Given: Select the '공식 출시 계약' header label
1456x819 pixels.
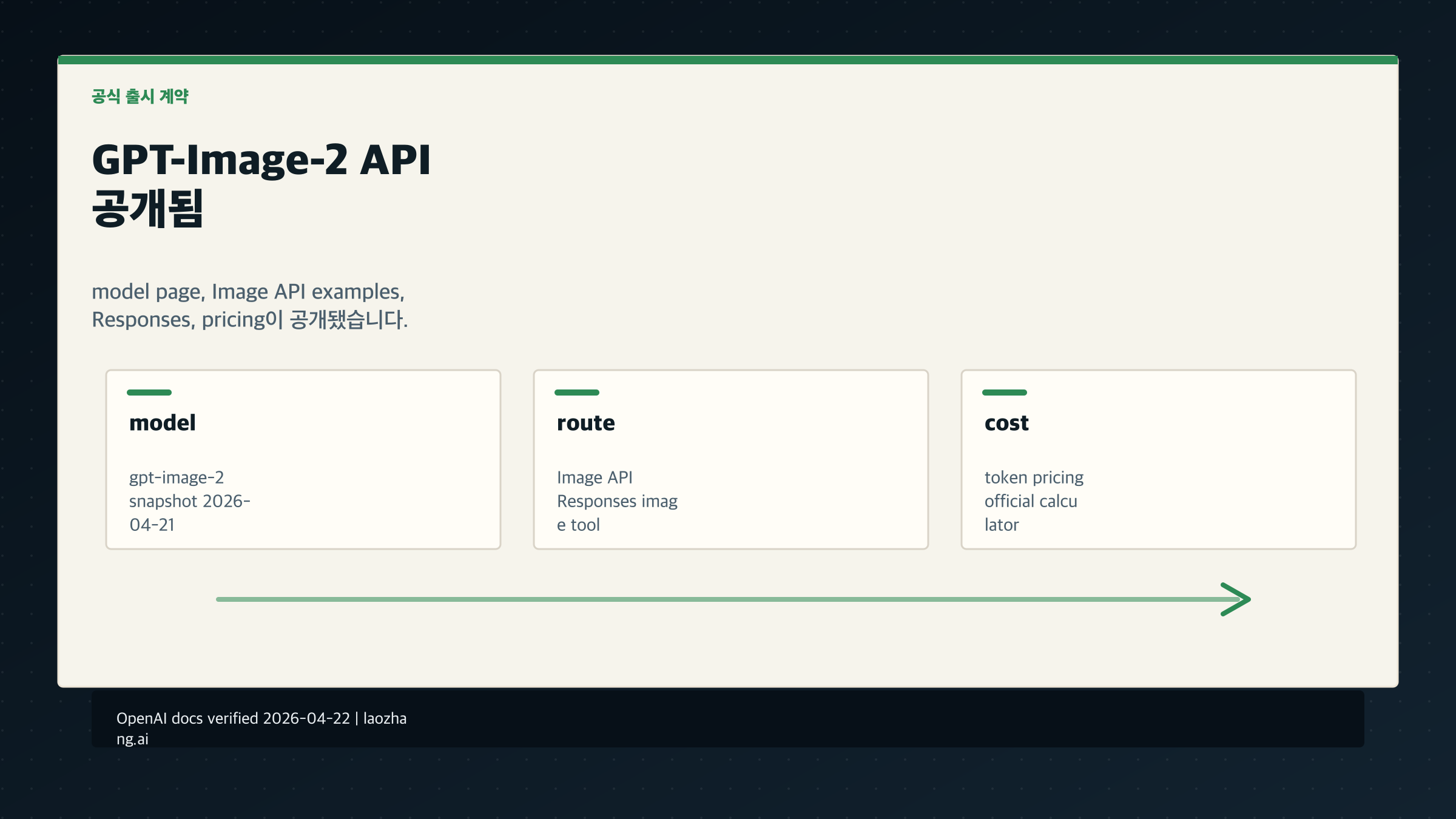Looking at the screenshot, I should 141,95.
